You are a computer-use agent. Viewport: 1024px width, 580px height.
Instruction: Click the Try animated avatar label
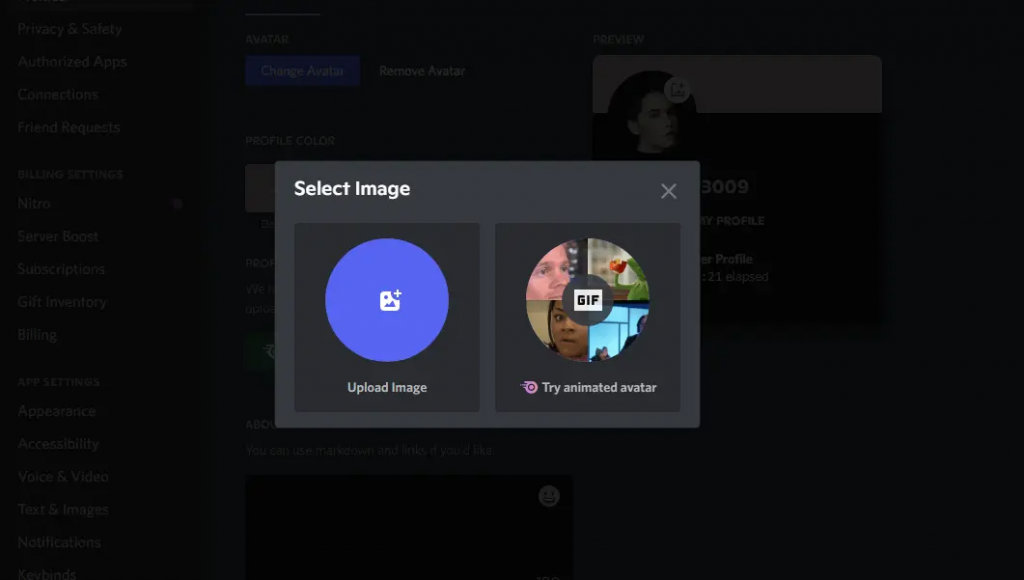(x=599, y=387)
